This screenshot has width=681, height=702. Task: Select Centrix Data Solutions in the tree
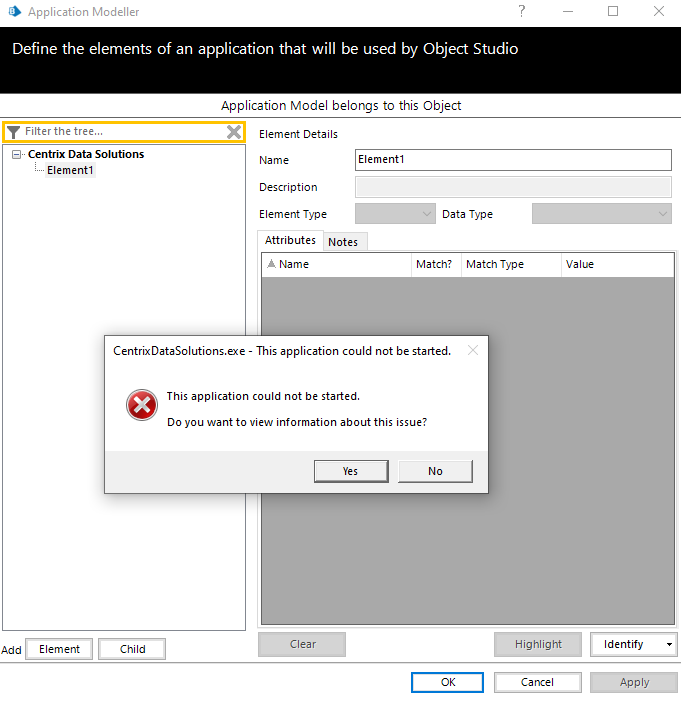coord(86,154)
